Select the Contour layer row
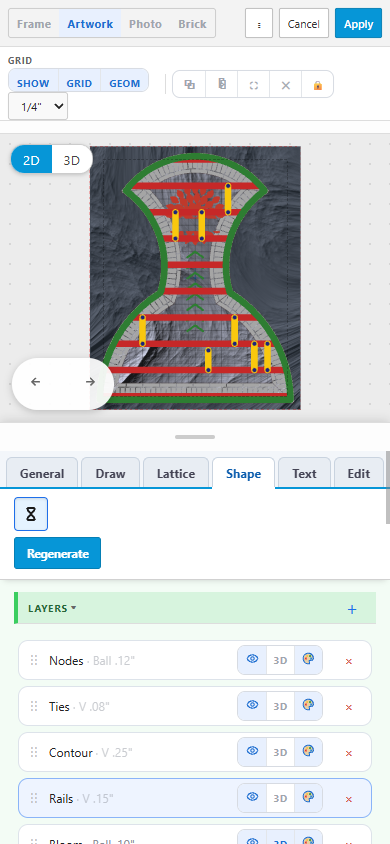 (195, 752)
